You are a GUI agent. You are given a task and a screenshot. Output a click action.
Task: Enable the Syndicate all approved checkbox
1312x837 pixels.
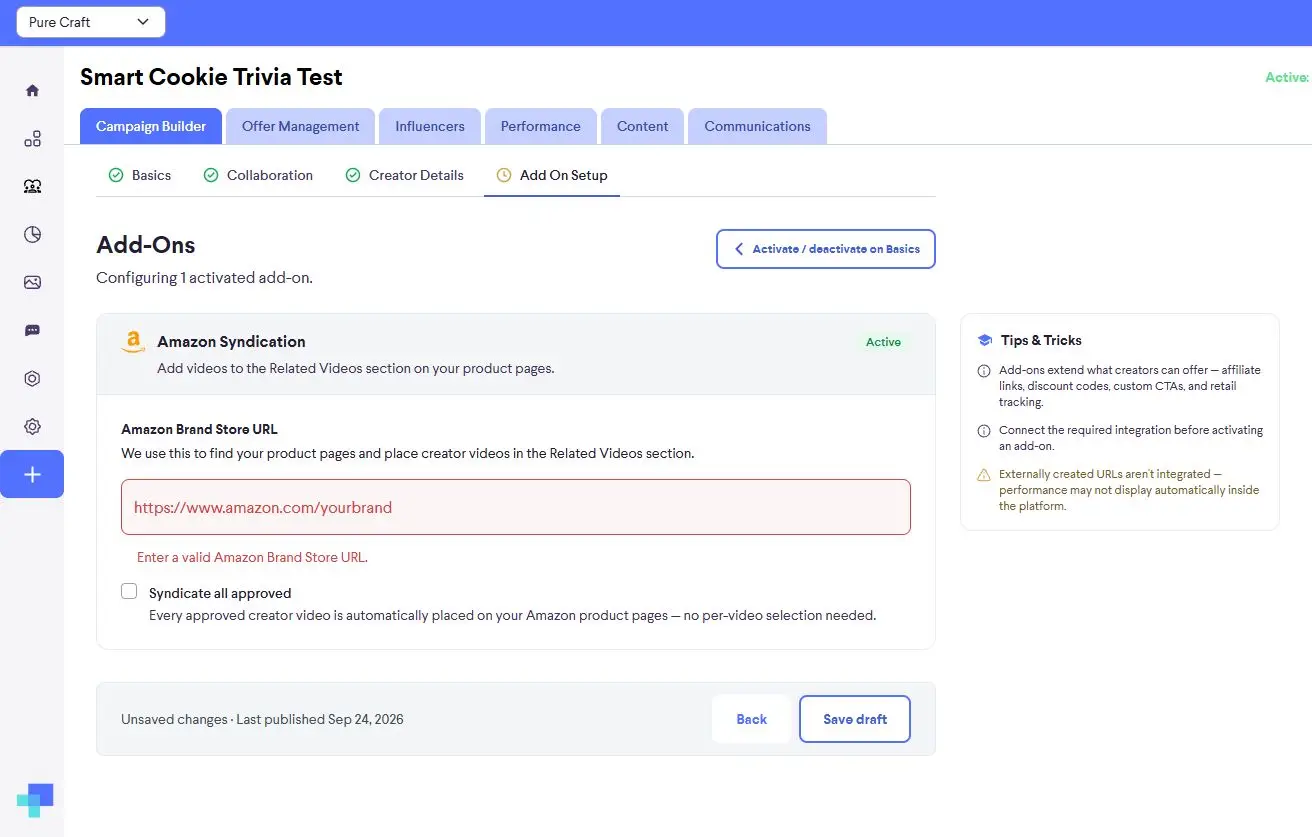[129, 591]
